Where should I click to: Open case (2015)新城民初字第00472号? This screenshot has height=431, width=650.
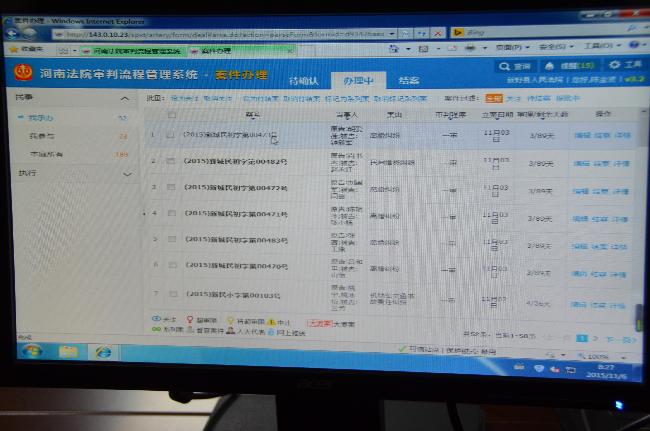pyautogui.click(x=235, y=187)
